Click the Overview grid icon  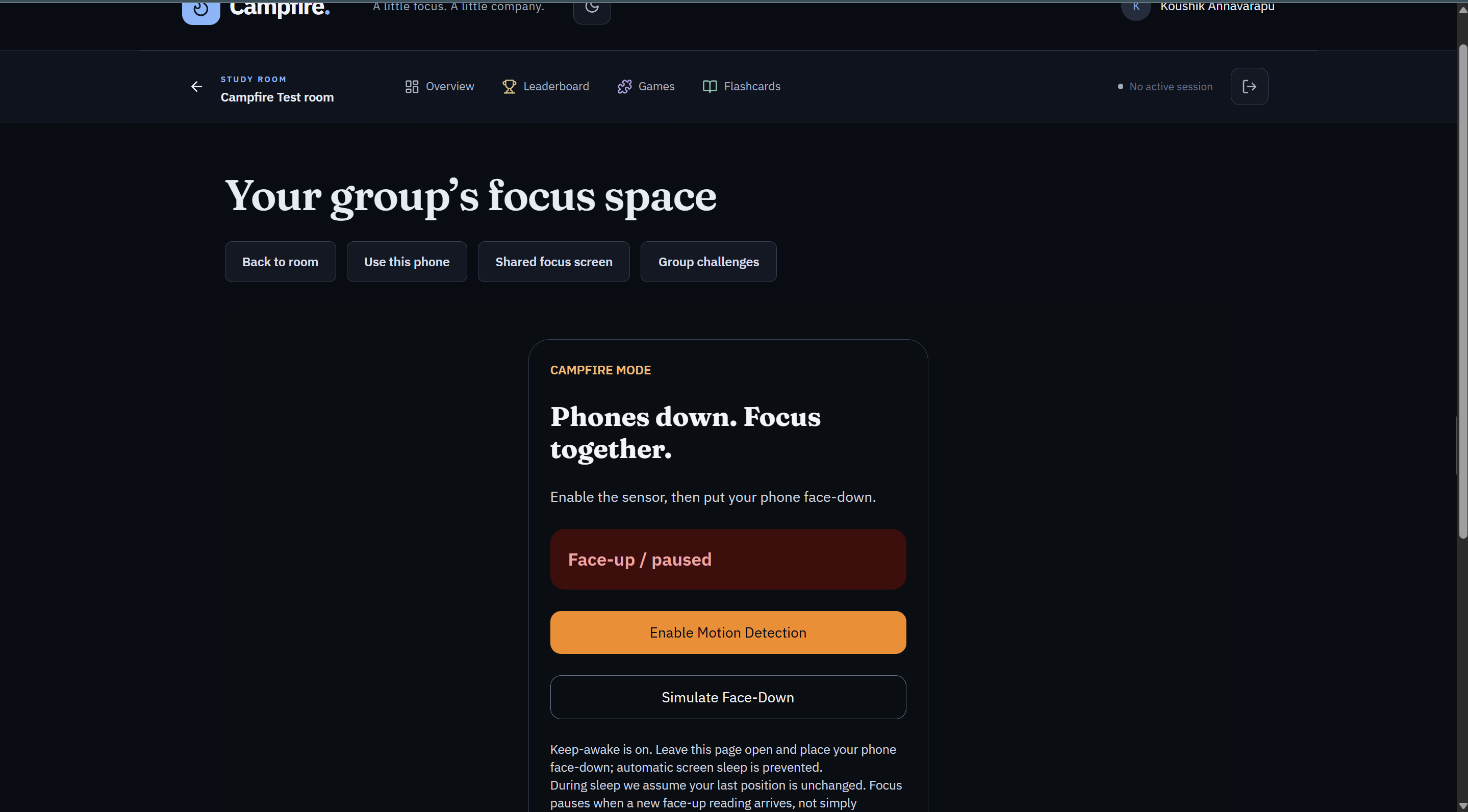[412, 87]
